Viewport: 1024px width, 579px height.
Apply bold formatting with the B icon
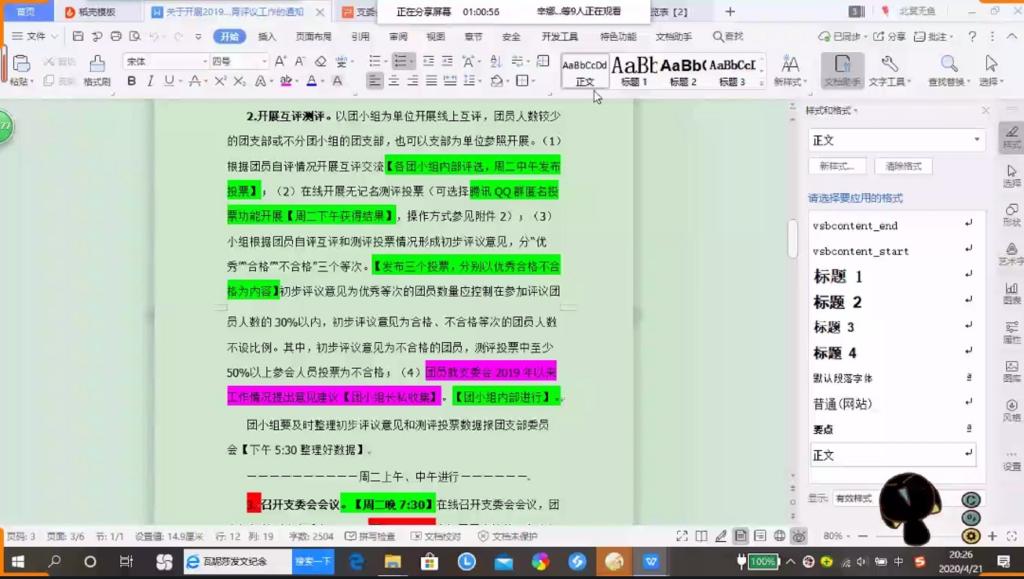[x=131, y=81]
